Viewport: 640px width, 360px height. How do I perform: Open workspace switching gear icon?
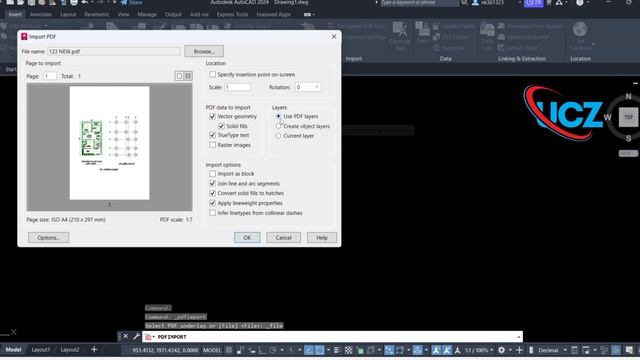coord(502,350)
